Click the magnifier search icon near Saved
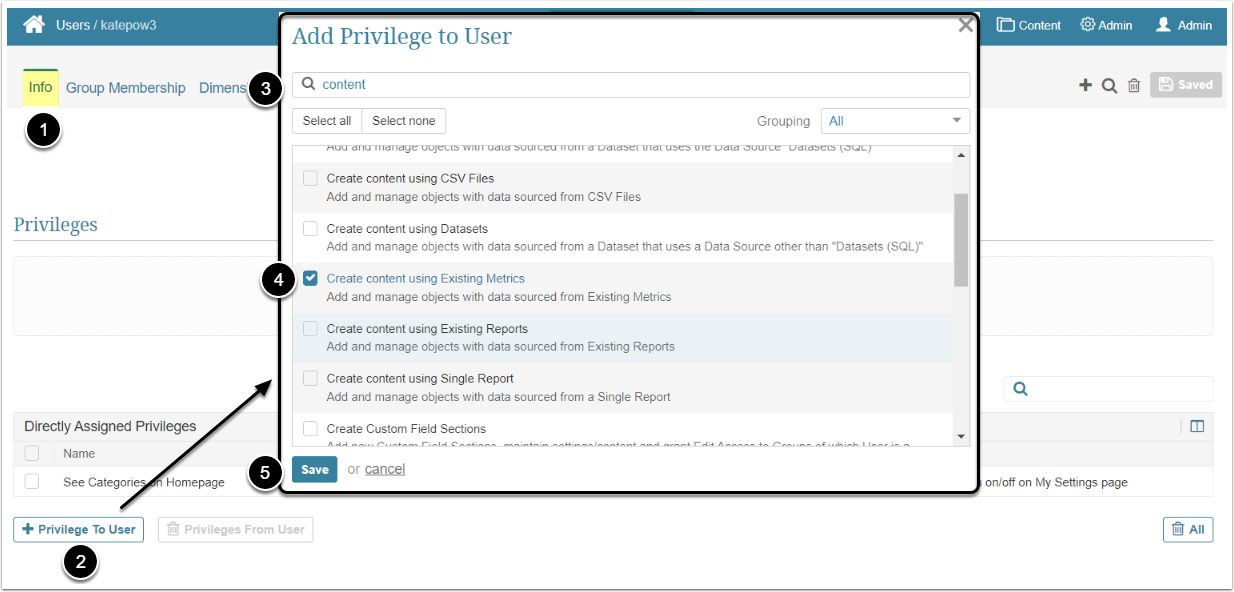1234x592 pixels. point(1109,86)
